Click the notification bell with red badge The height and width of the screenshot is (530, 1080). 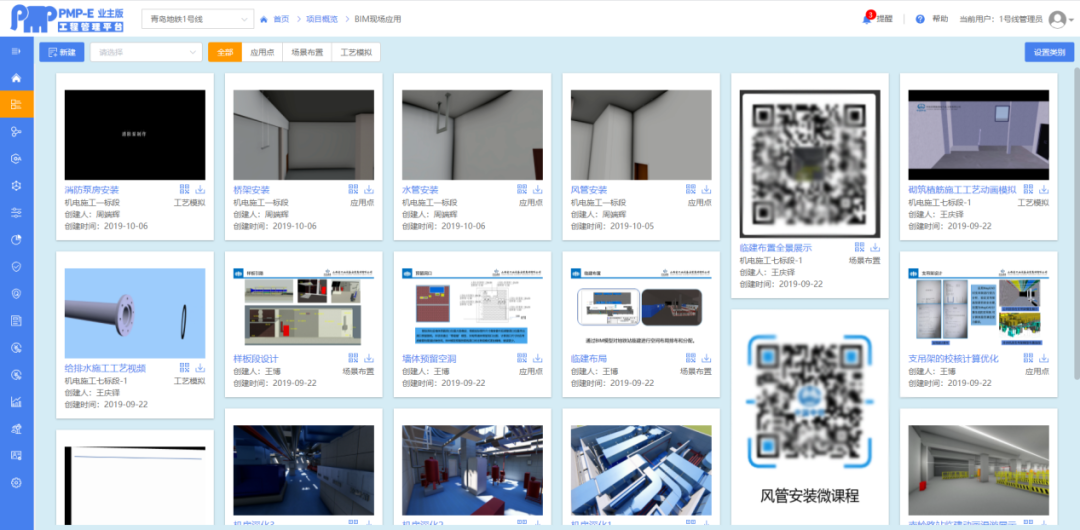coord(867,19)
